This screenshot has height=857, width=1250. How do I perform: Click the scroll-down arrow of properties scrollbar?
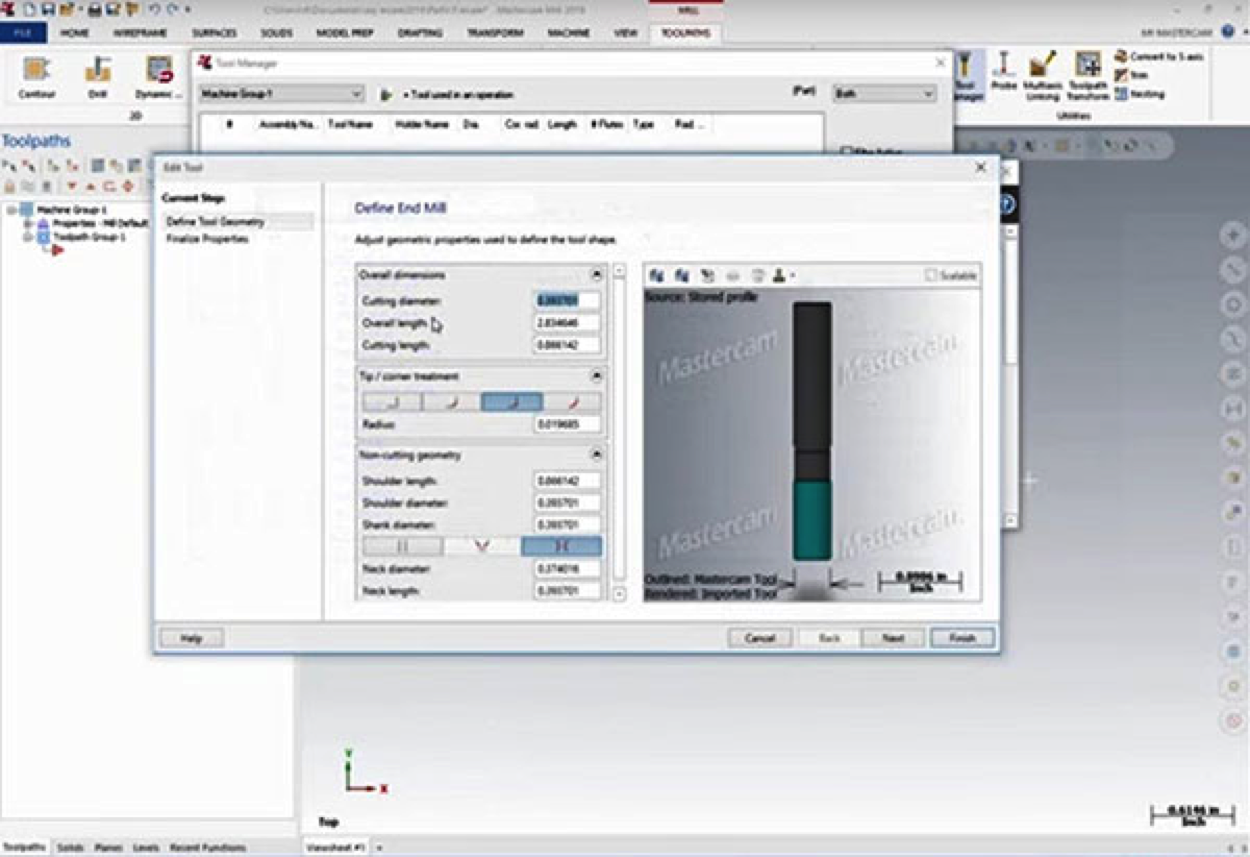click(619, 594)
